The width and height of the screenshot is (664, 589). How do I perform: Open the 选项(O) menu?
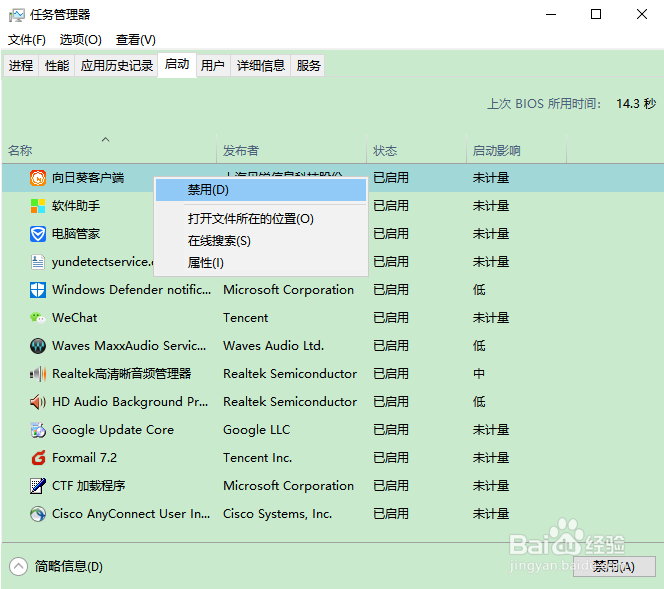80,40
